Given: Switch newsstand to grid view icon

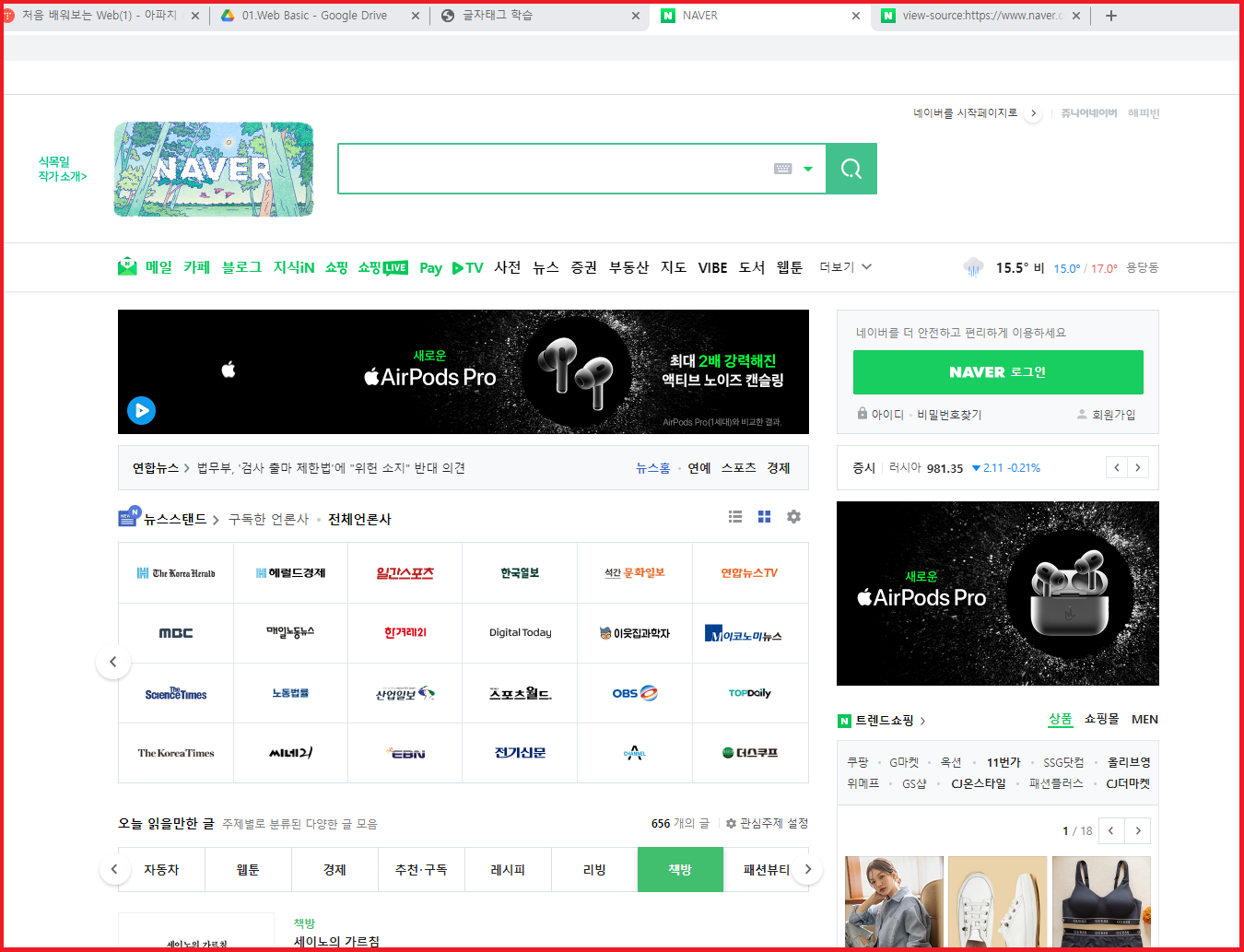Looking at the screenshot, I should pos(764,517).
